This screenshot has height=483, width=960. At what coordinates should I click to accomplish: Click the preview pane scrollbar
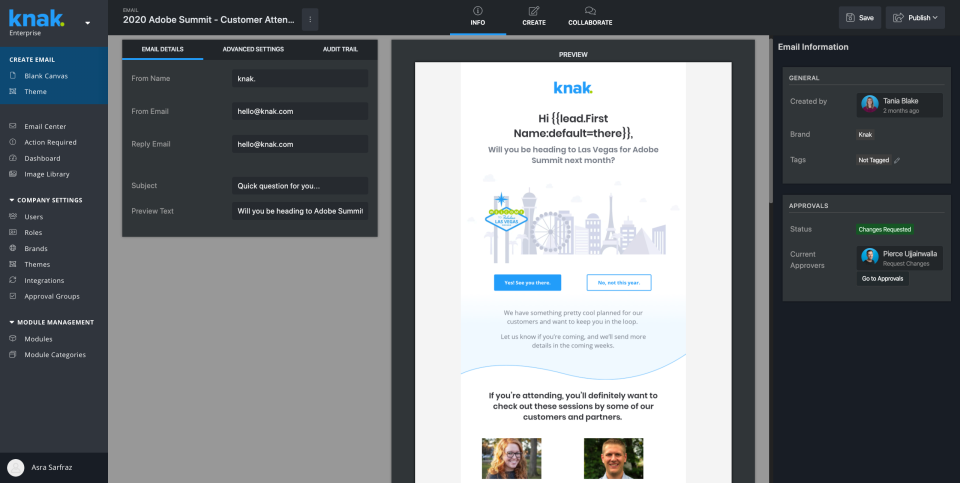click(771, 122)
